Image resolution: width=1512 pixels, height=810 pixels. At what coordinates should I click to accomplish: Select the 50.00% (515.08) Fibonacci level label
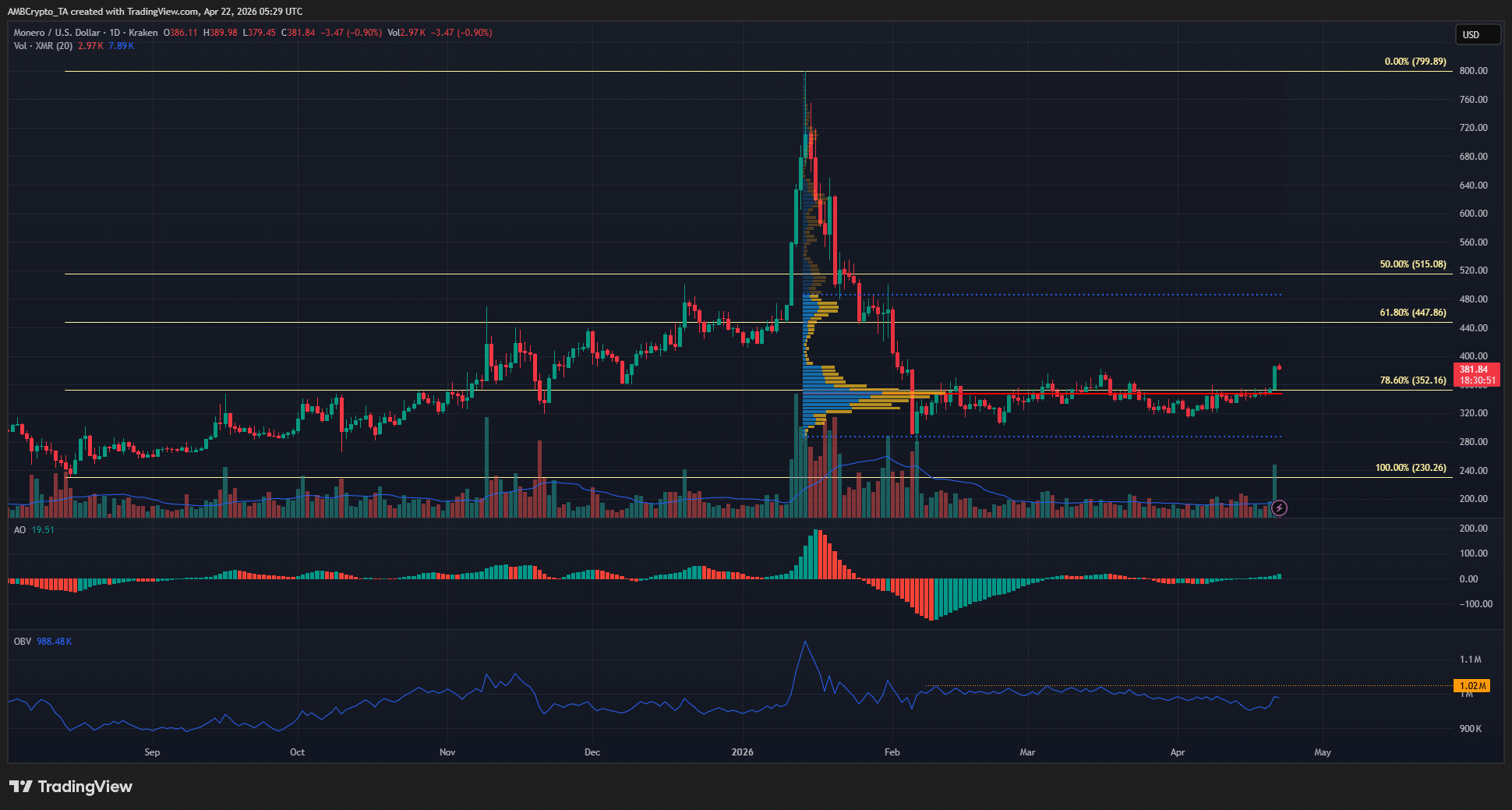(x=1412, y=264)
